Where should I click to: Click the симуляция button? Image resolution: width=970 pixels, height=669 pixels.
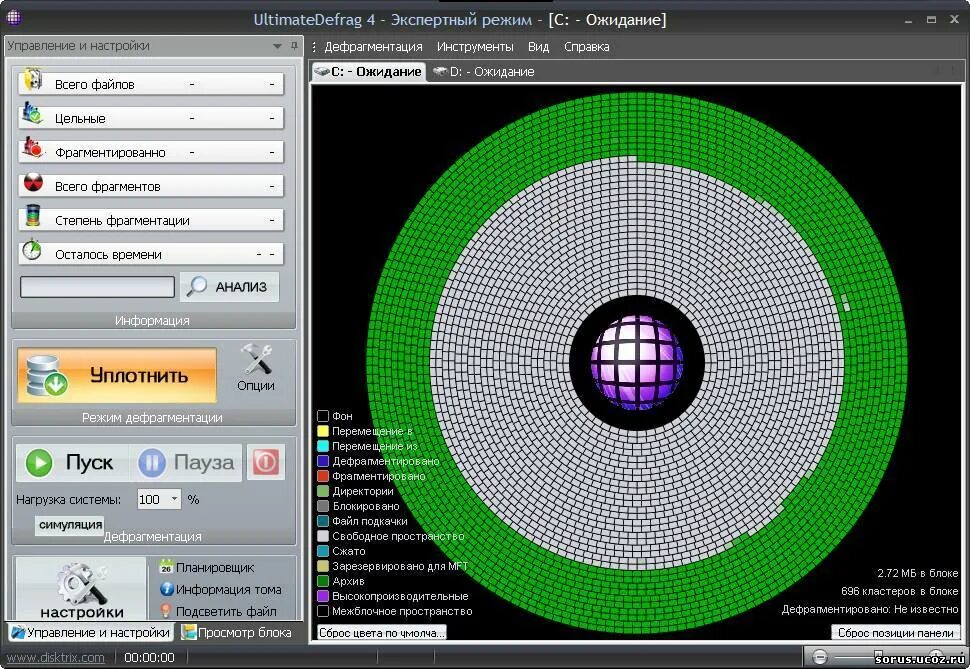70,525
